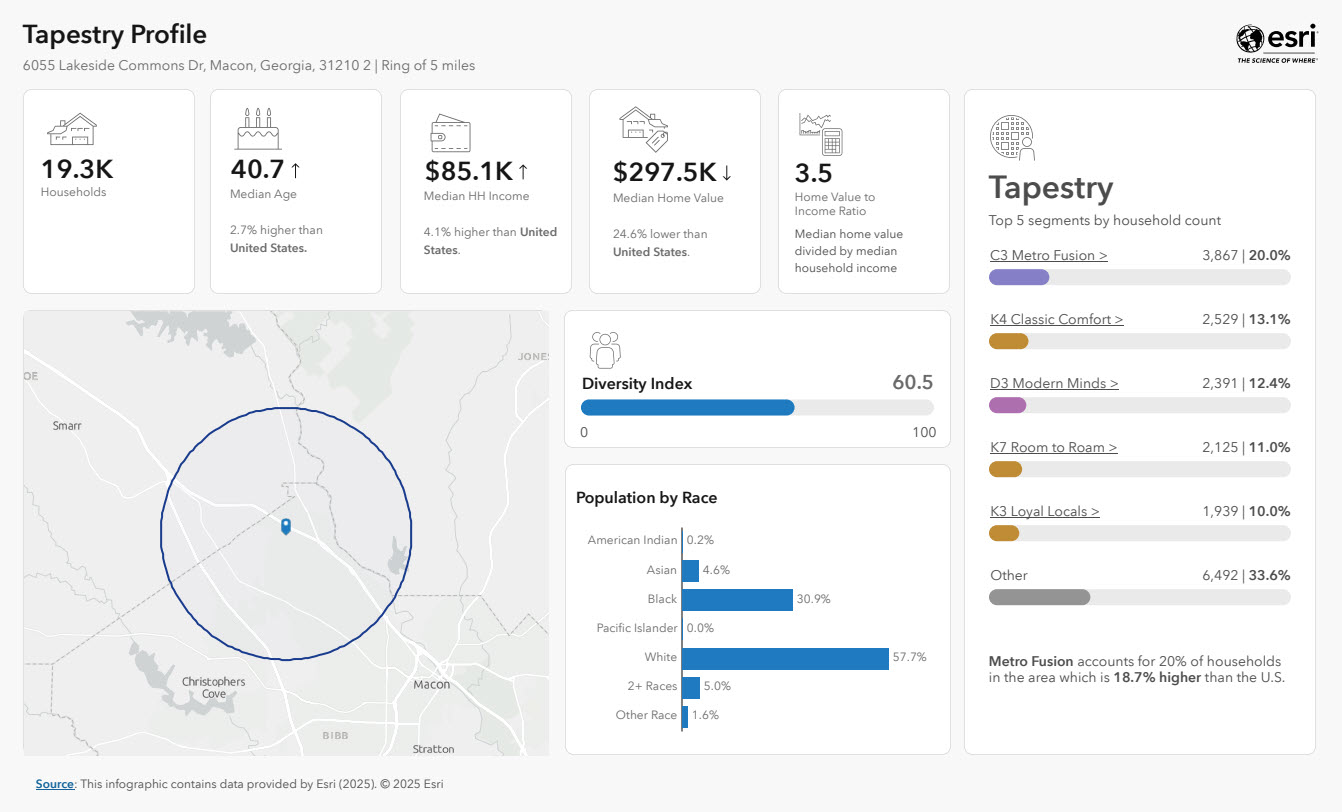Open the K7 Room to Roam link
The height and width of the screenshot is (812, 1342).
point(1054,447)
